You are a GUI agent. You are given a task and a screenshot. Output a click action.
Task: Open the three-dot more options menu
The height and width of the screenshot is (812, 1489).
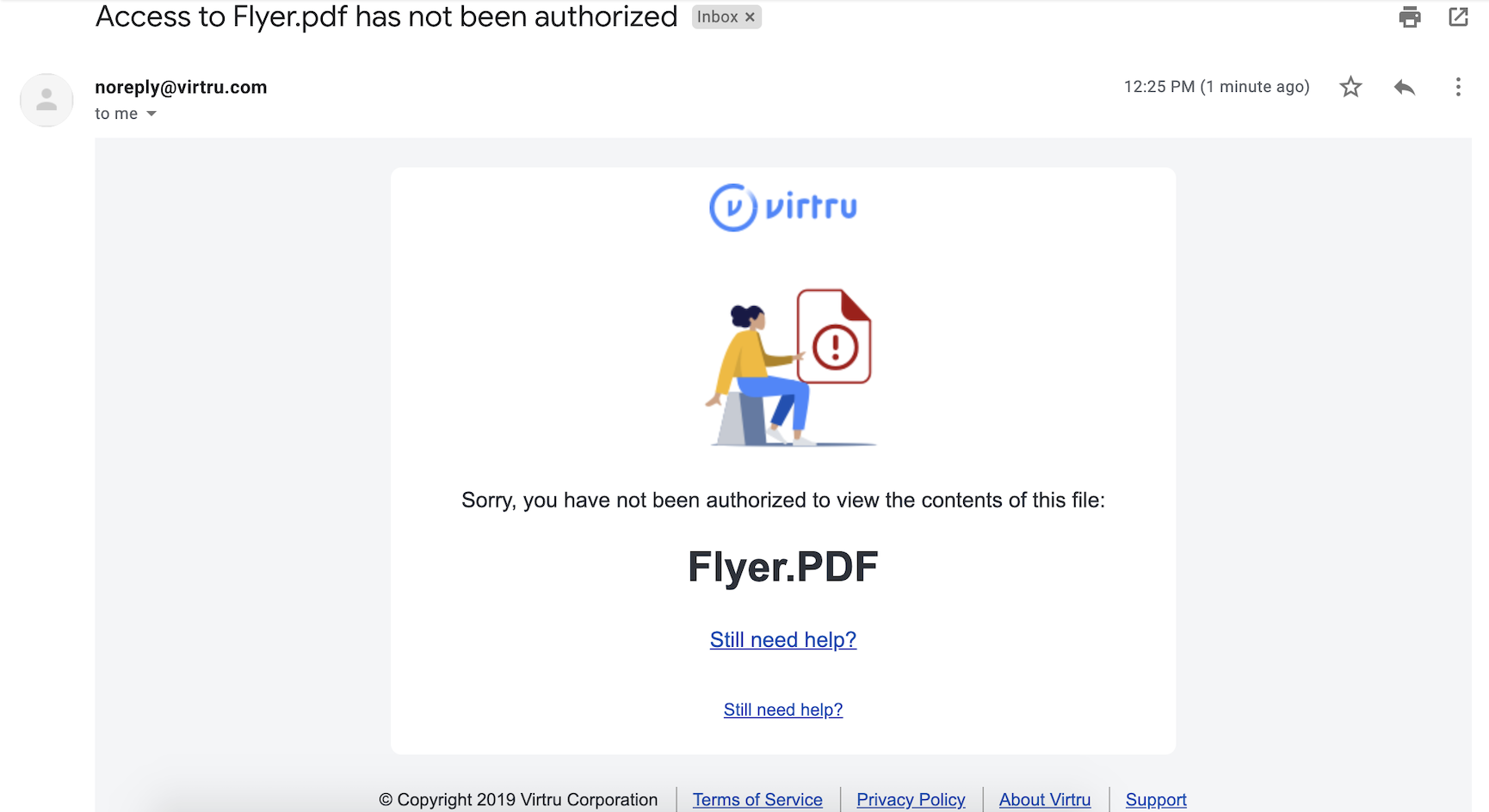coord(1458,87)
